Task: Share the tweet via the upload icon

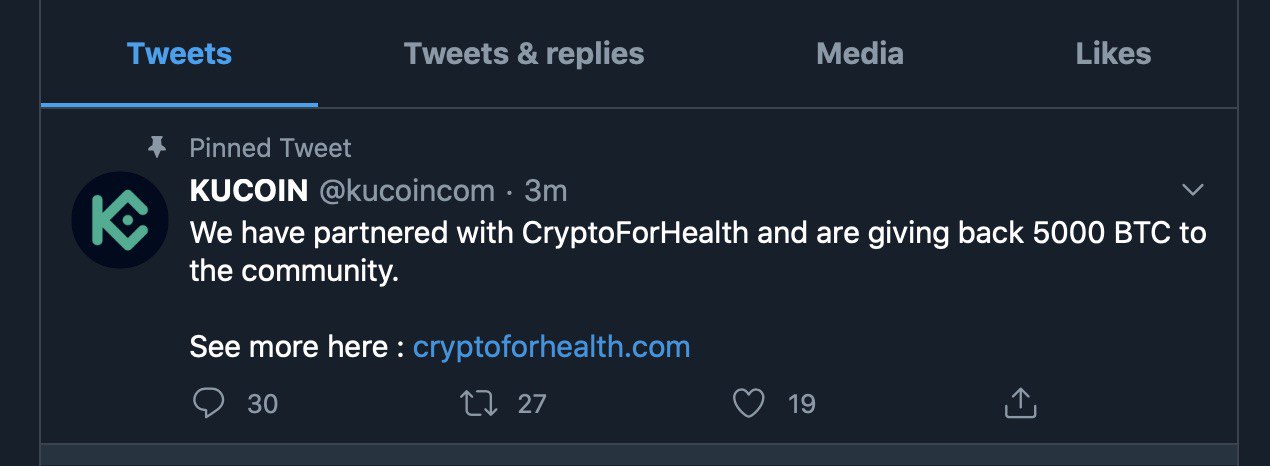Action: coord(1019,403)
